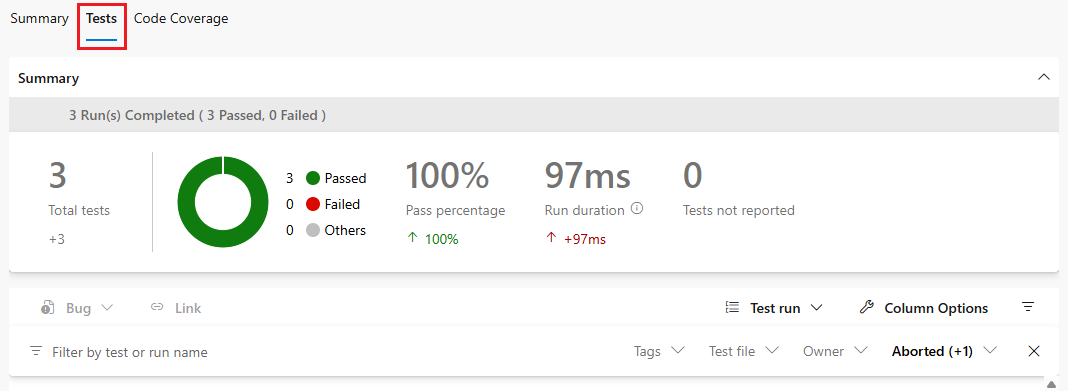Open the Aborted (+1) outcome dropdown

945,351
